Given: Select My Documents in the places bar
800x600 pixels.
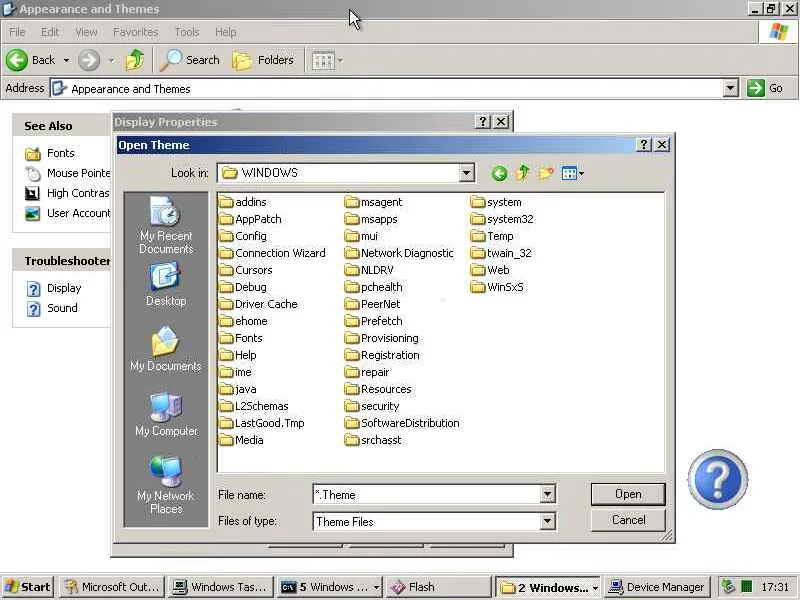Looking at the screenshot, I should click(166, 349).
